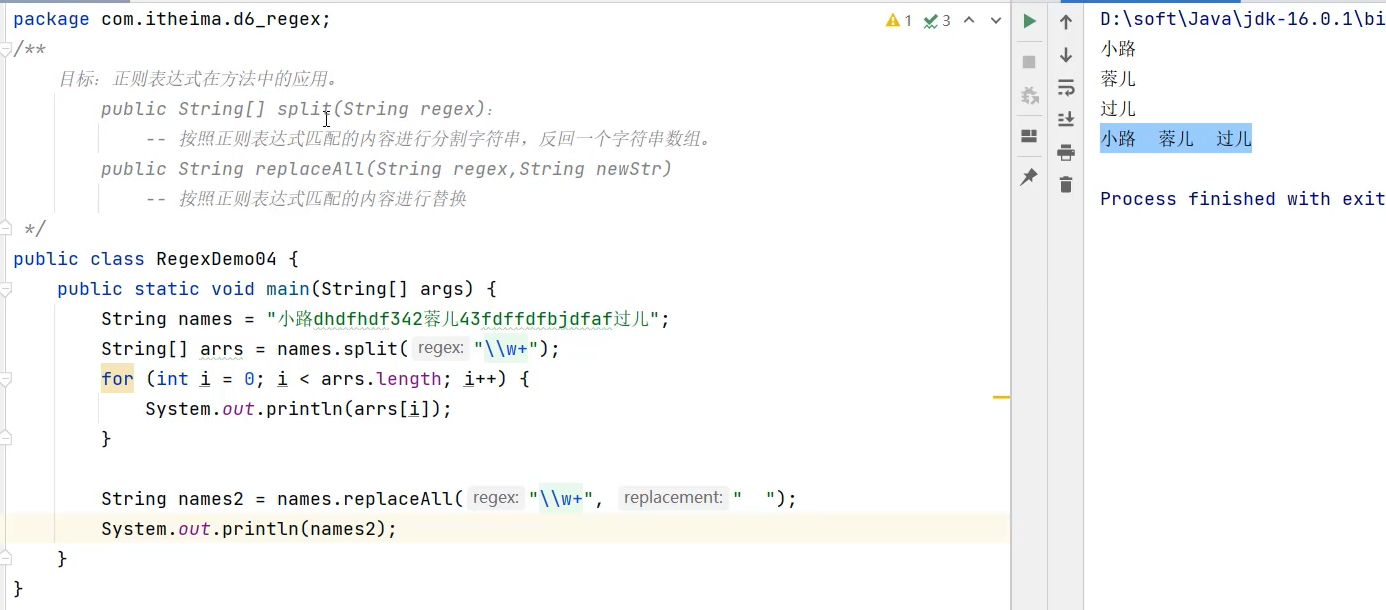
Task: Click "replaceAll" in the Javadoc comment
Action: (309, 169)
